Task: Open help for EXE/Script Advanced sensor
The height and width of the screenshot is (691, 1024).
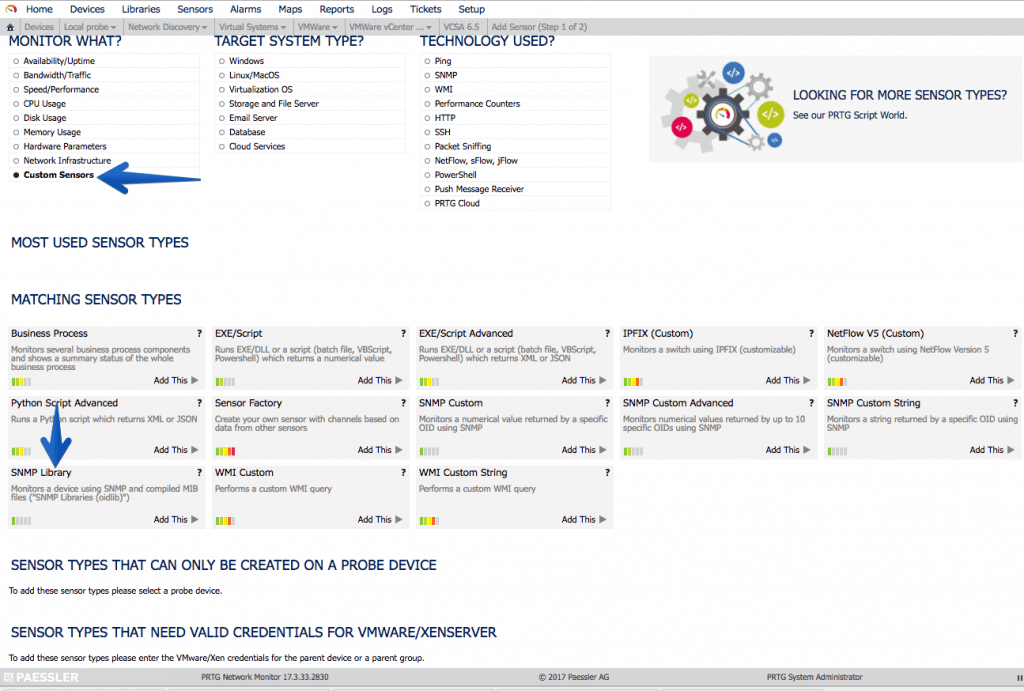Action: pyautogui.click(x=607, y=333)
